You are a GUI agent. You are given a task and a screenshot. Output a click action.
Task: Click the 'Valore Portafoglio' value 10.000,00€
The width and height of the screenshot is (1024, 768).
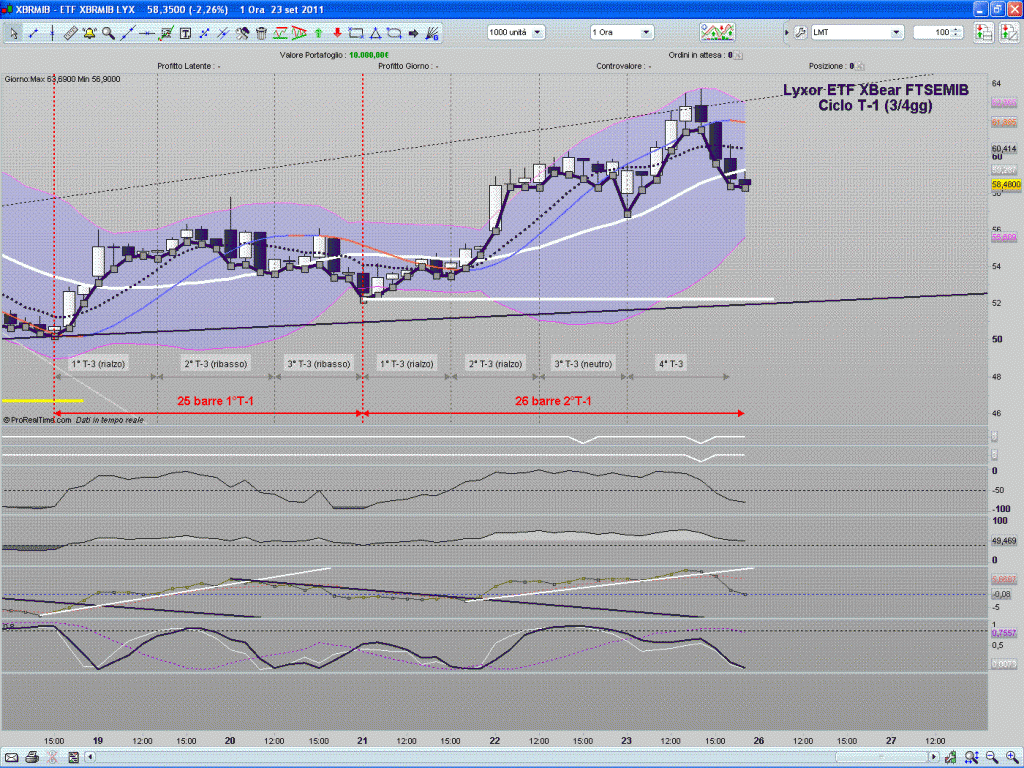[369, 56]
